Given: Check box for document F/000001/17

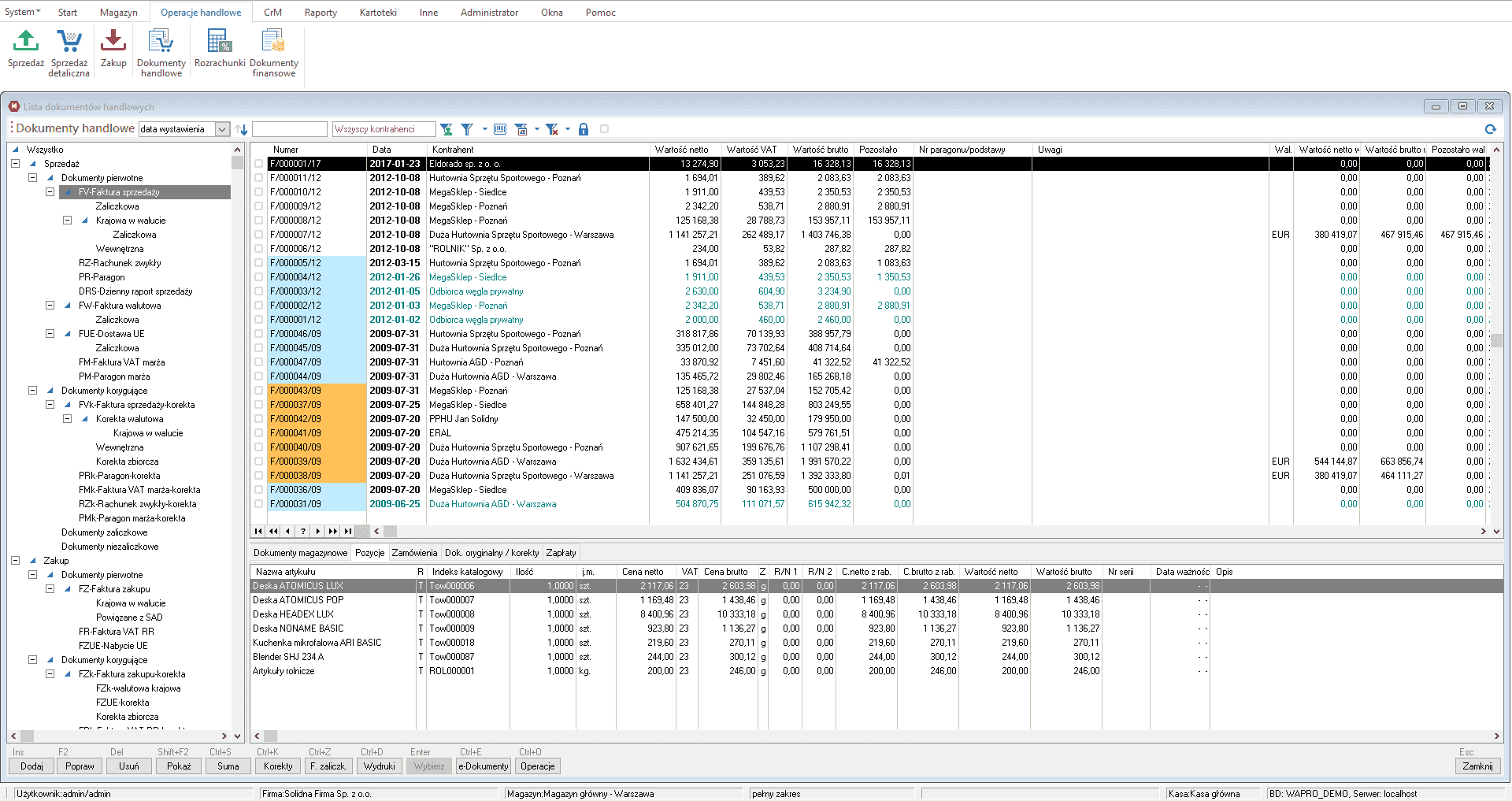Looking at the screenshot, I should click(x=259, y=164).
